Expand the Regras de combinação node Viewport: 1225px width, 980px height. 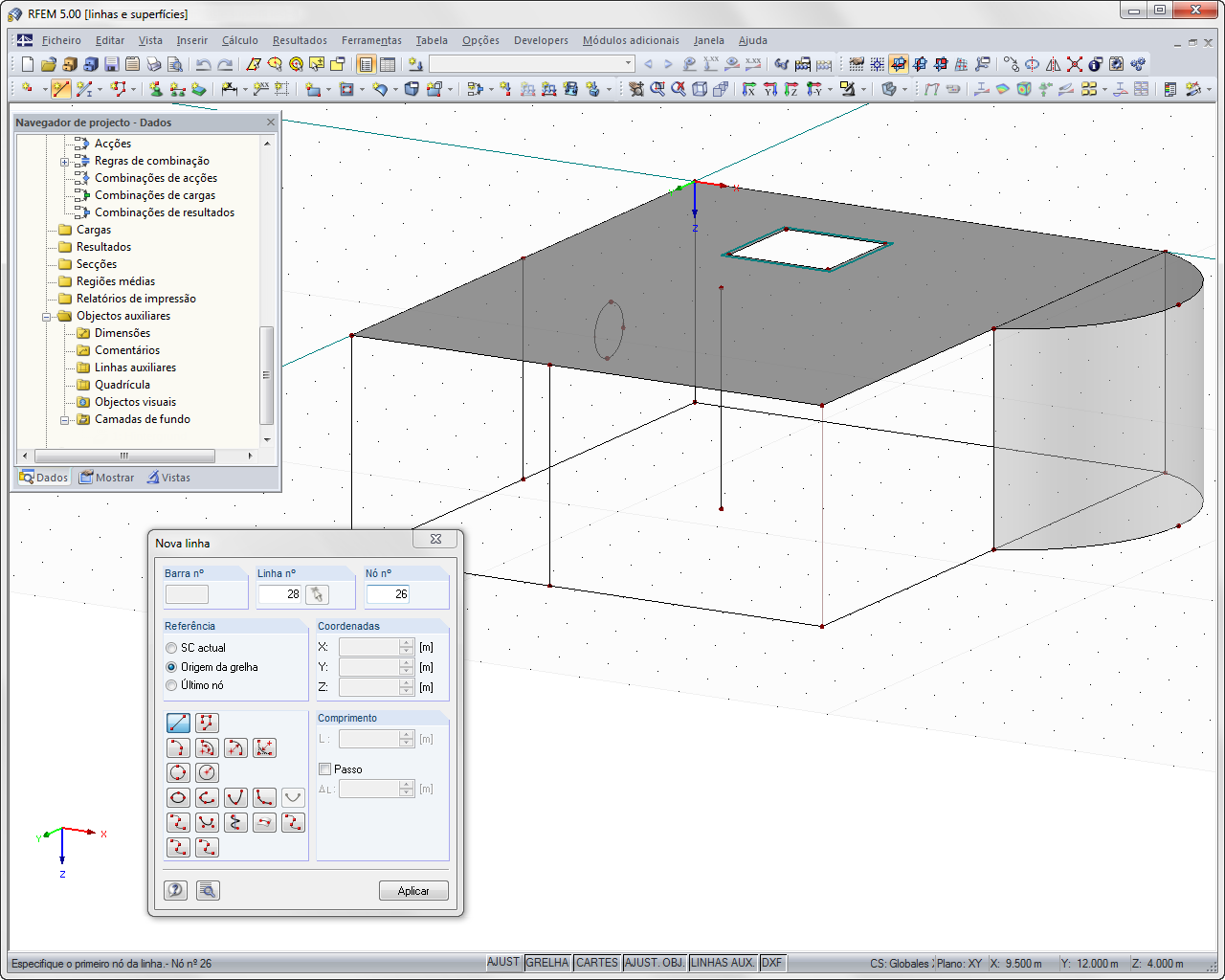tap(64, 161)
